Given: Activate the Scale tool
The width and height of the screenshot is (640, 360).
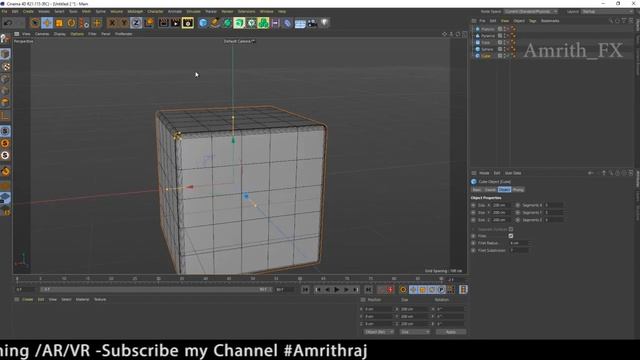Looking at the screenshot, I should 60,23.
